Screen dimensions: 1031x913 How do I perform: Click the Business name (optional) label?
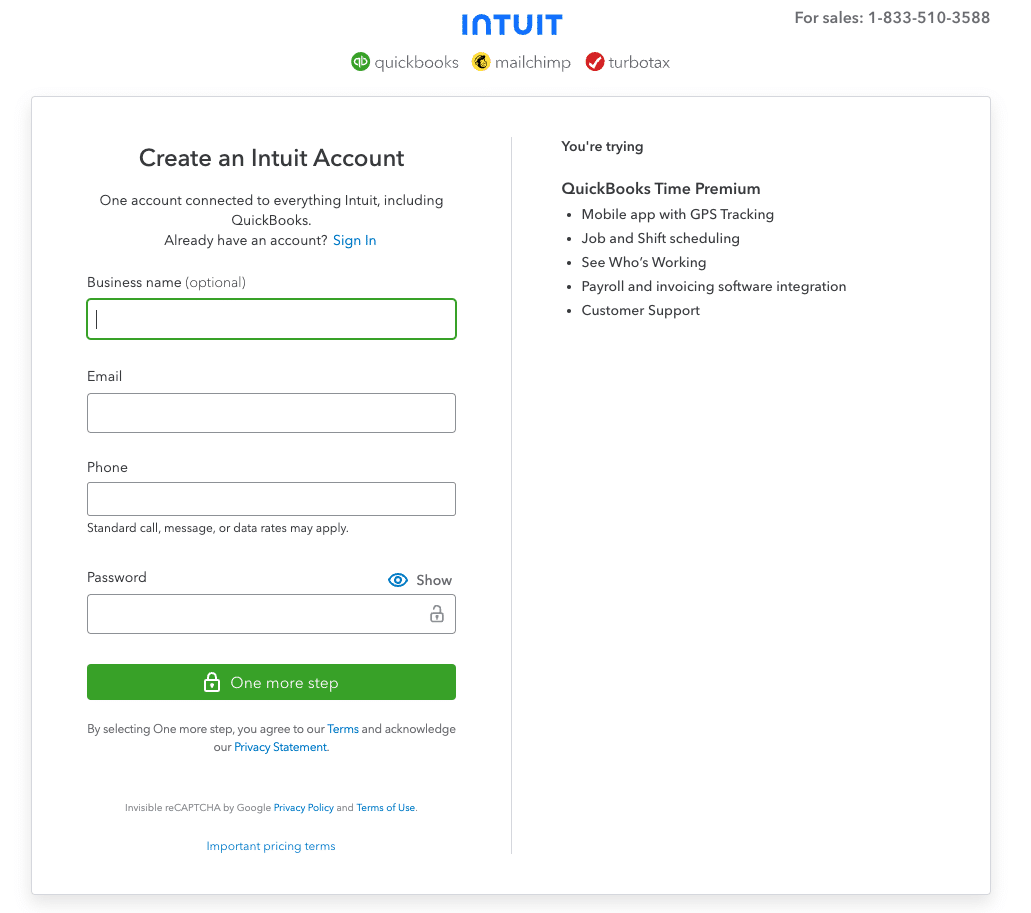166,283
